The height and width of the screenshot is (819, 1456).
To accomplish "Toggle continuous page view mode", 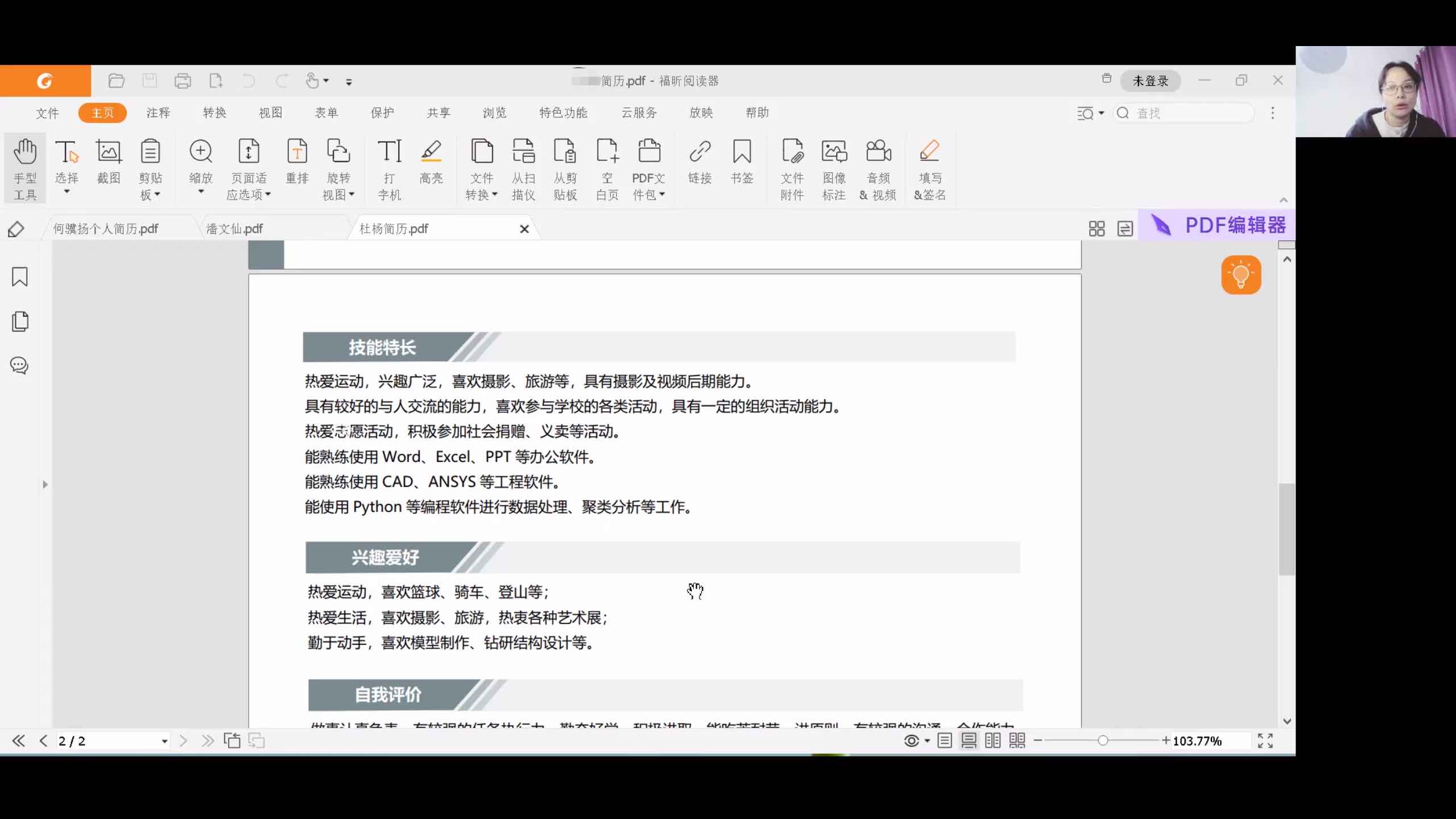I will click(x=969, y=741).
